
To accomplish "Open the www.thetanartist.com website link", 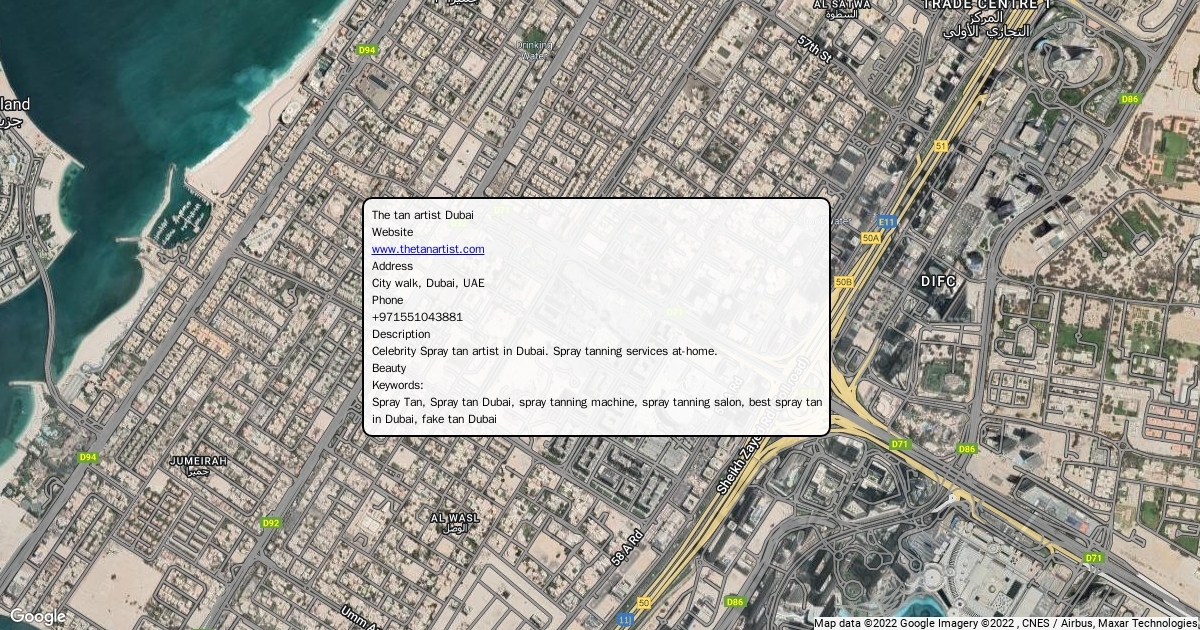I will coord(428,249).
